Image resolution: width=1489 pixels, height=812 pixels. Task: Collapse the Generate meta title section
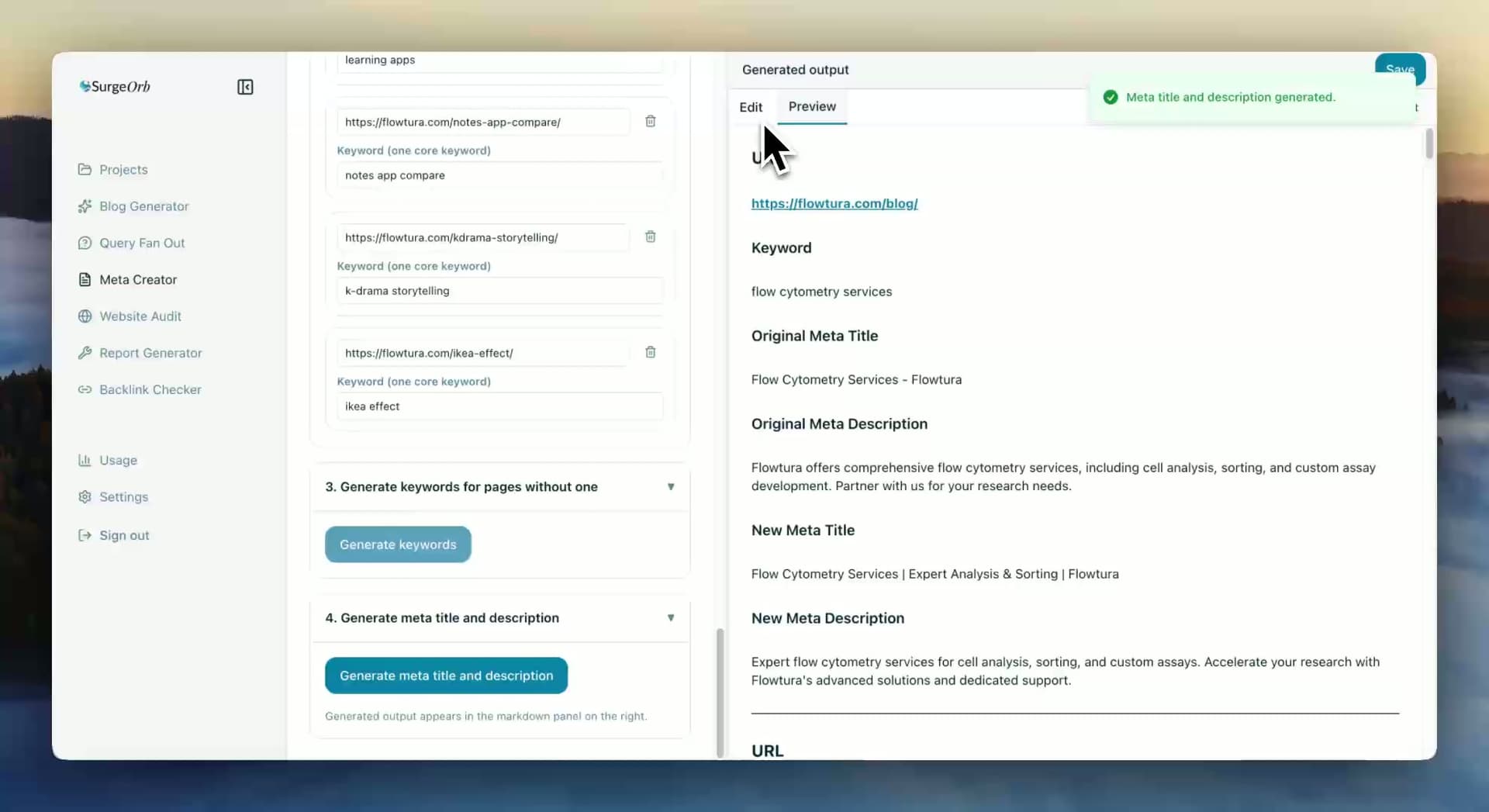click(672, 618)
